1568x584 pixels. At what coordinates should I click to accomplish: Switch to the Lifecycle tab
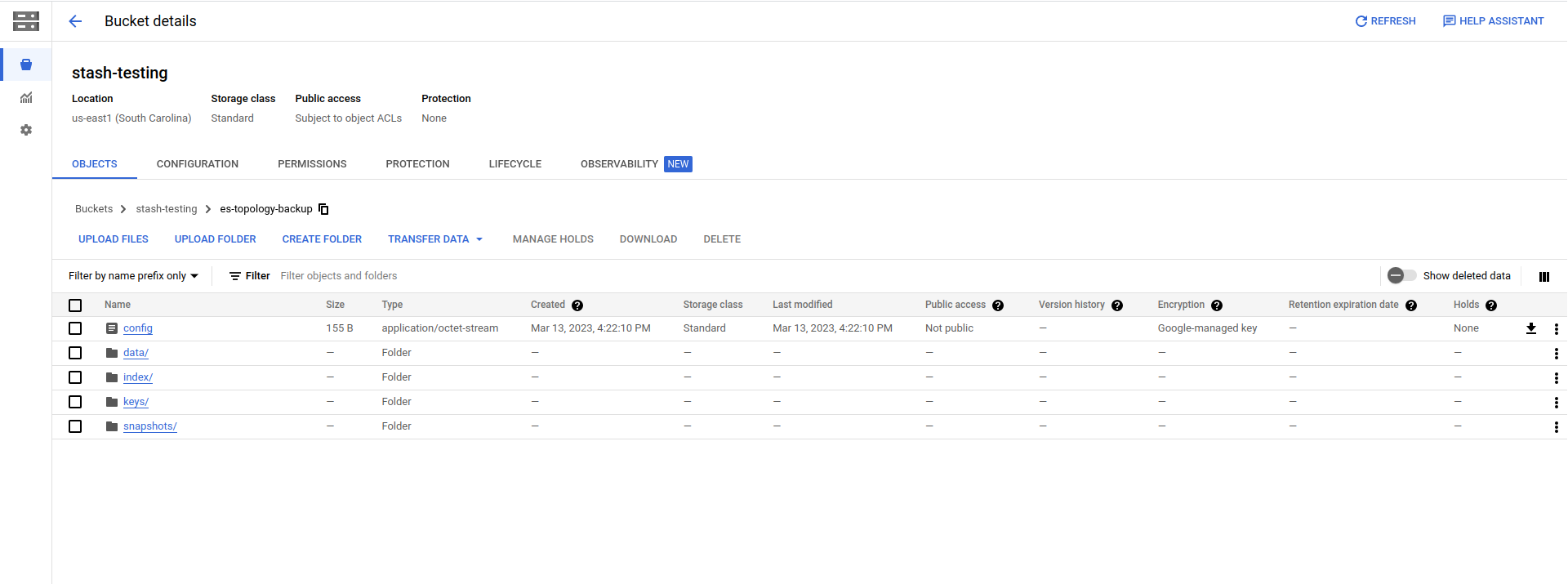click(x=514, y=164)
